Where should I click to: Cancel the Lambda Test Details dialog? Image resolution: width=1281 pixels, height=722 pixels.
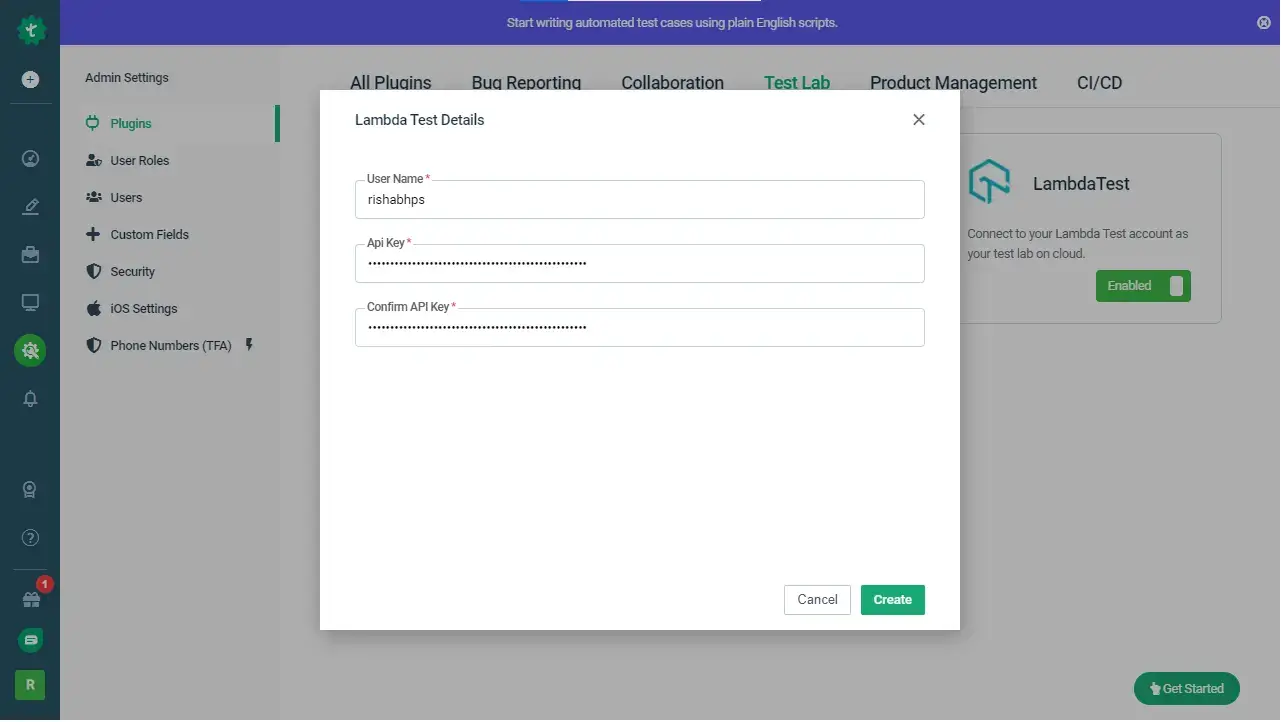click(x=816, y=599)
